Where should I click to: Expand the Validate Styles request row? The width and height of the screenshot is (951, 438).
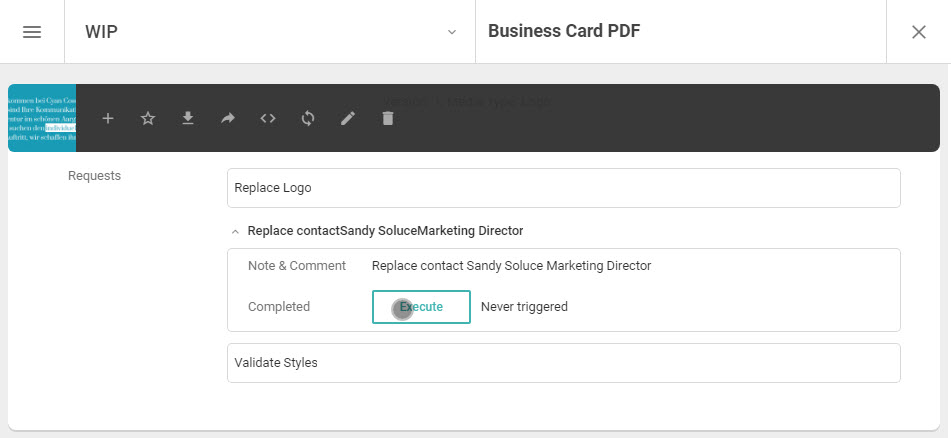(x=563, y=363)
